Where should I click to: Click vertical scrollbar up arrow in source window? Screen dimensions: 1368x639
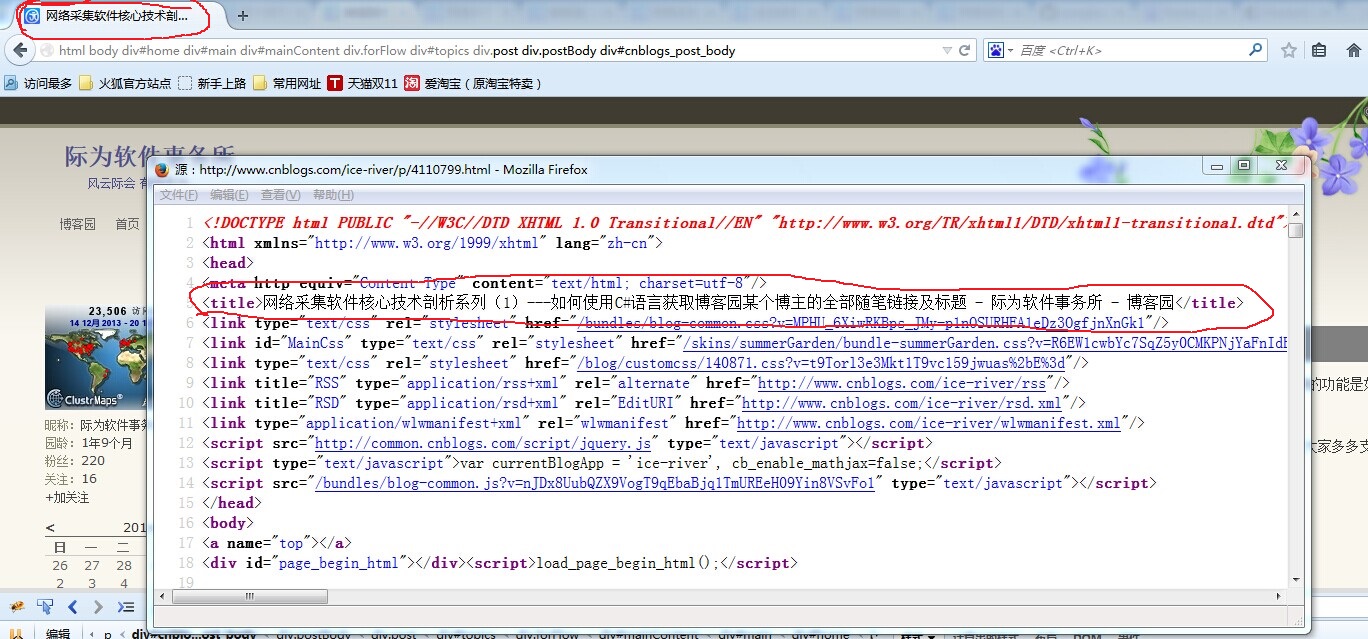click(1295, 215)
